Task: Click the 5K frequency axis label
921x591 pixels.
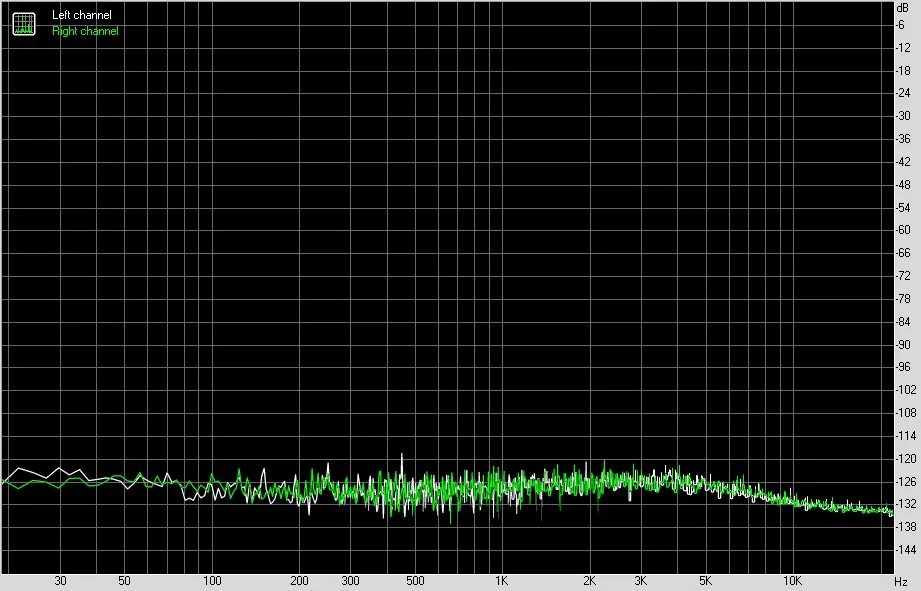Action: 705,581
